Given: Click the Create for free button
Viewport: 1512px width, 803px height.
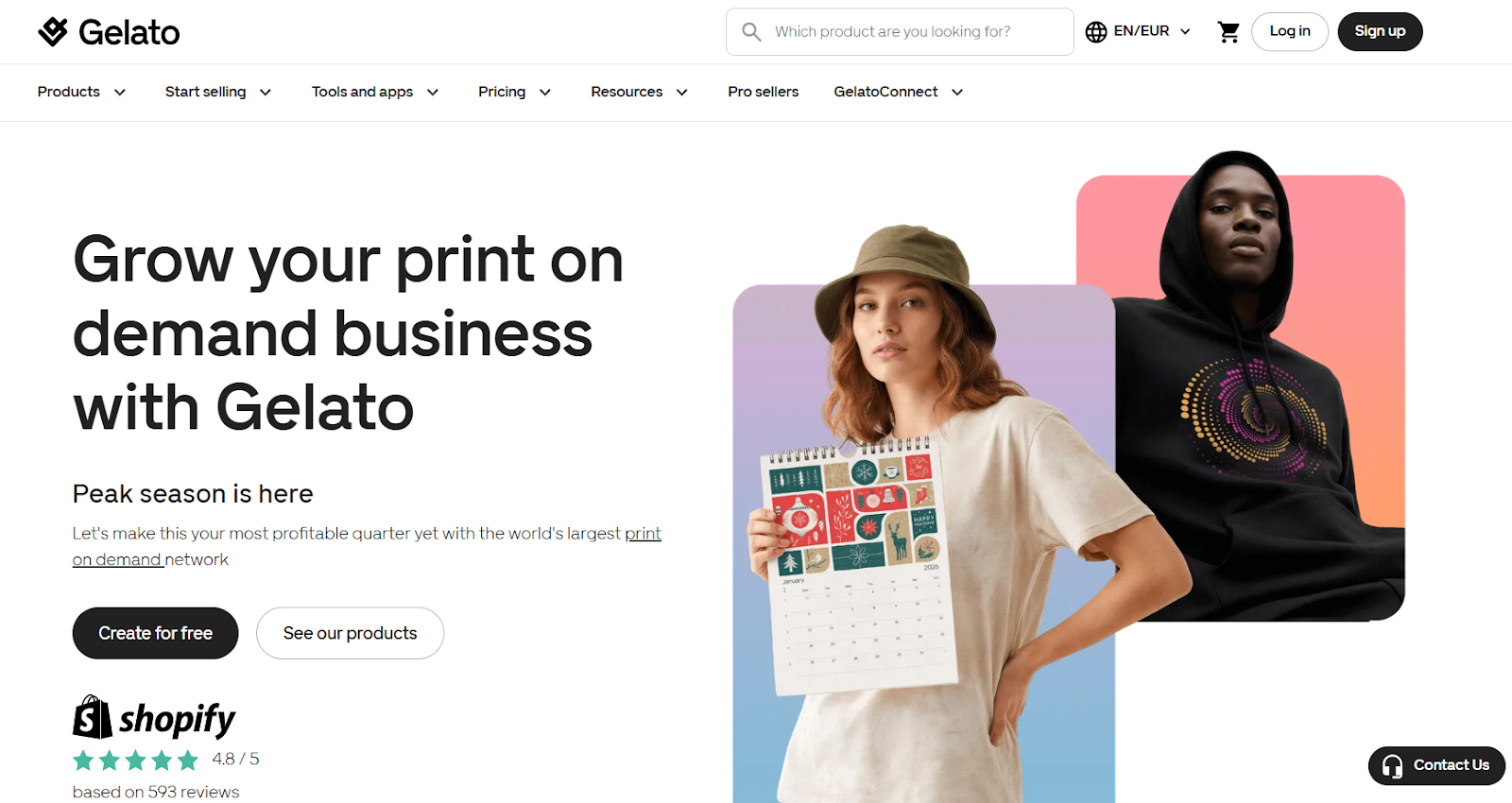Looking at the screenshot, I should click(156, 633).
